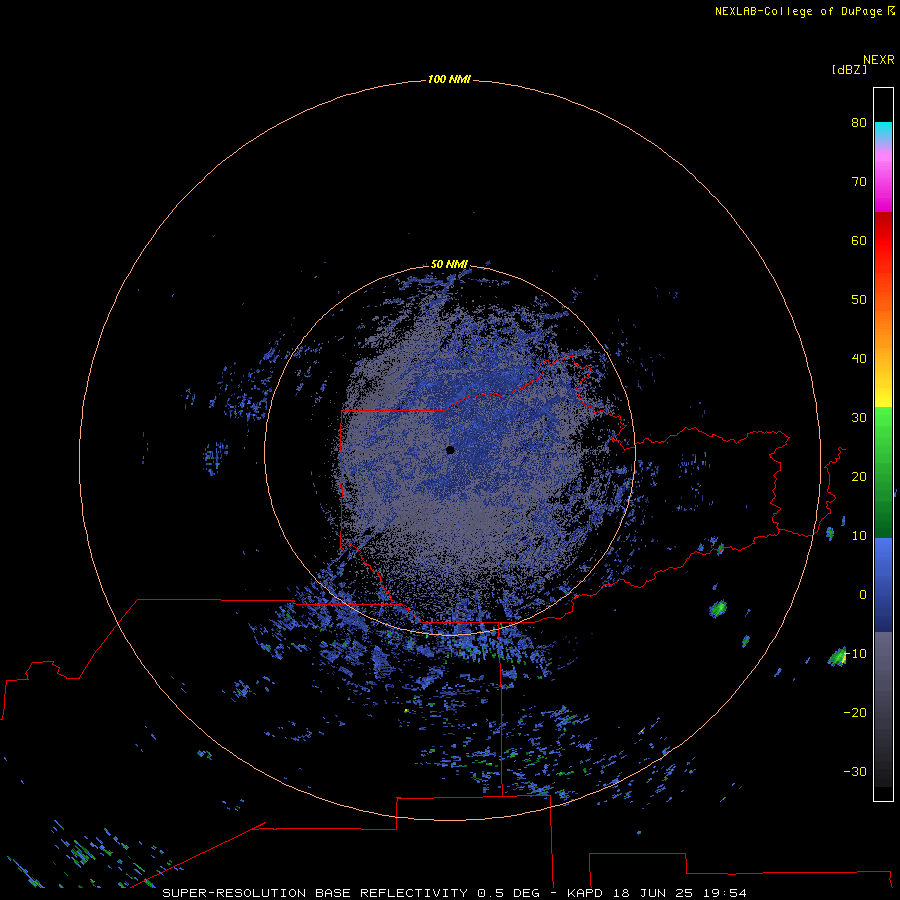Click the yellow band of color bar
The width and height of the screenshot is (900, 900).
tap(883, 396)
